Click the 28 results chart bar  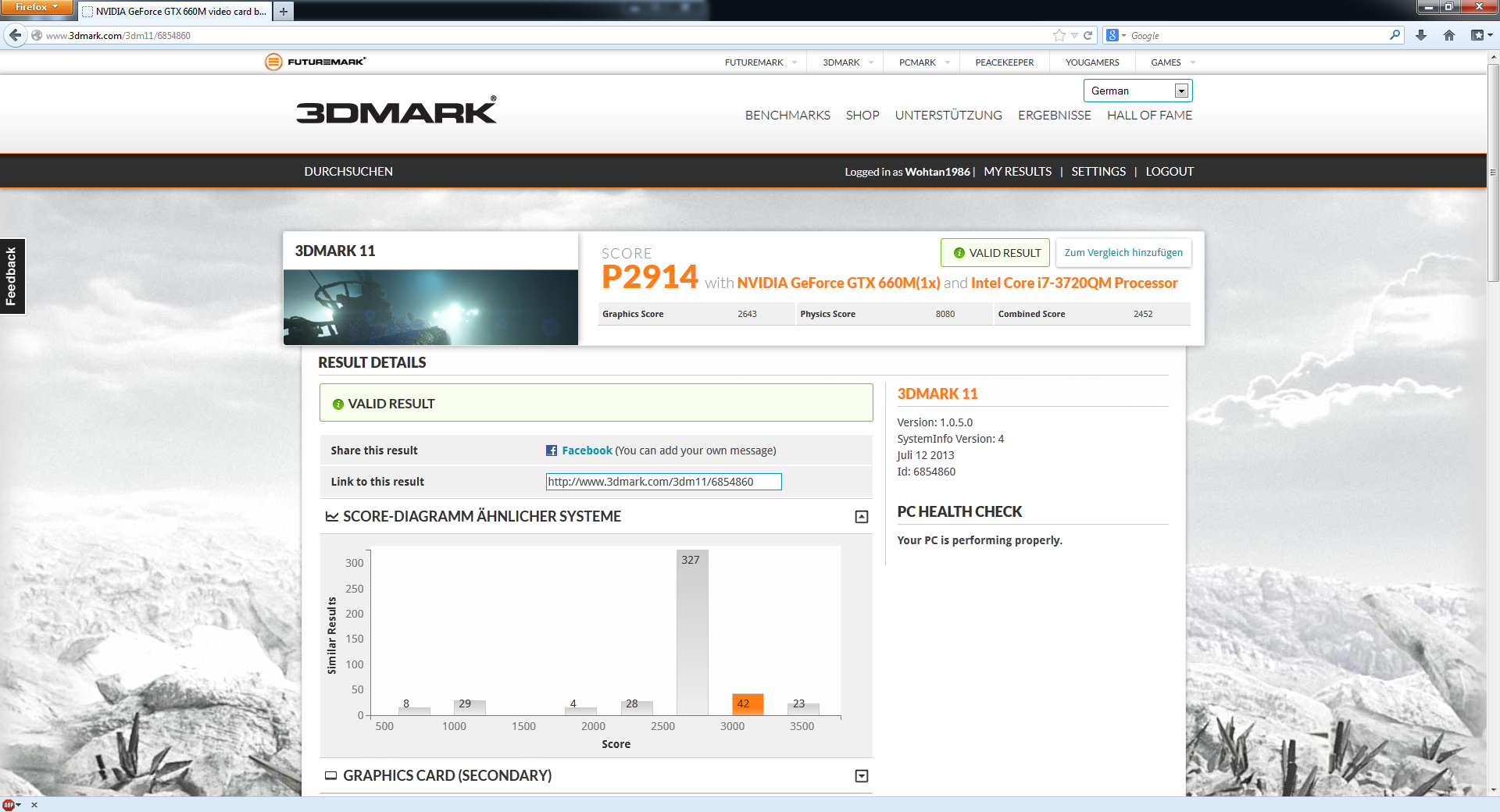click(637, 707)
